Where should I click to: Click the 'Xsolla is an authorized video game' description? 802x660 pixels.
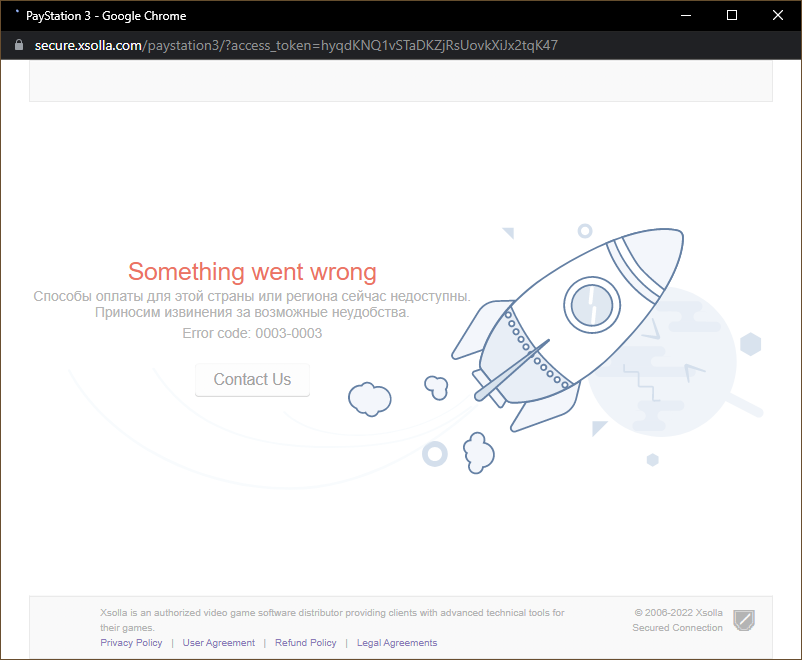pyautogui.click(x=332, y=620)
